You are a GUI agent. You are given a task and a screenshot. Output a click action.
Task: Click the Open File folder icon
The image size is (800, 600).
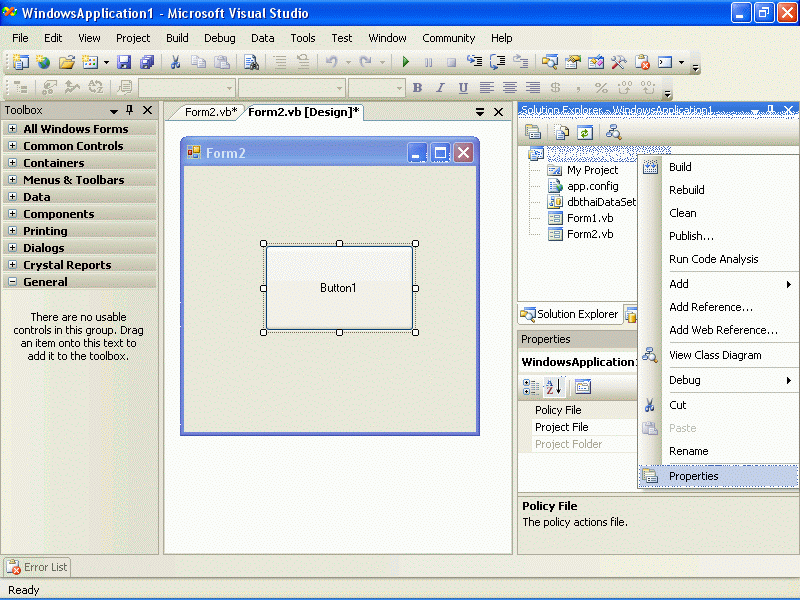(x=67, y=62)
